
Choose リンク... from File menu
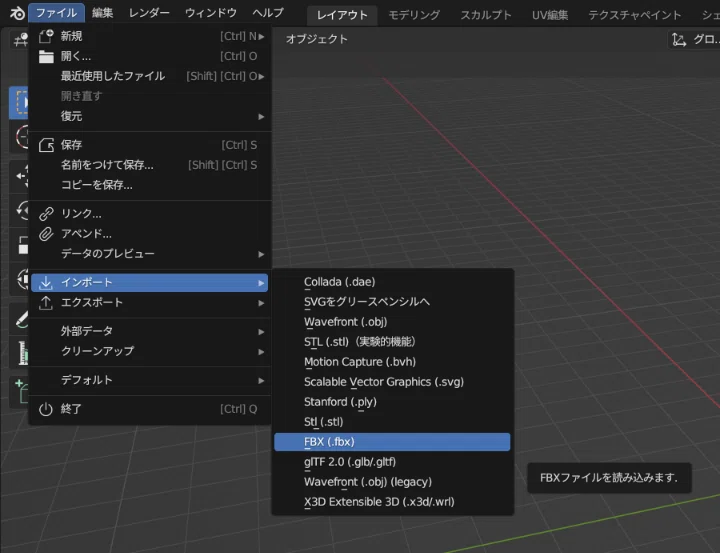coord(150,214)
